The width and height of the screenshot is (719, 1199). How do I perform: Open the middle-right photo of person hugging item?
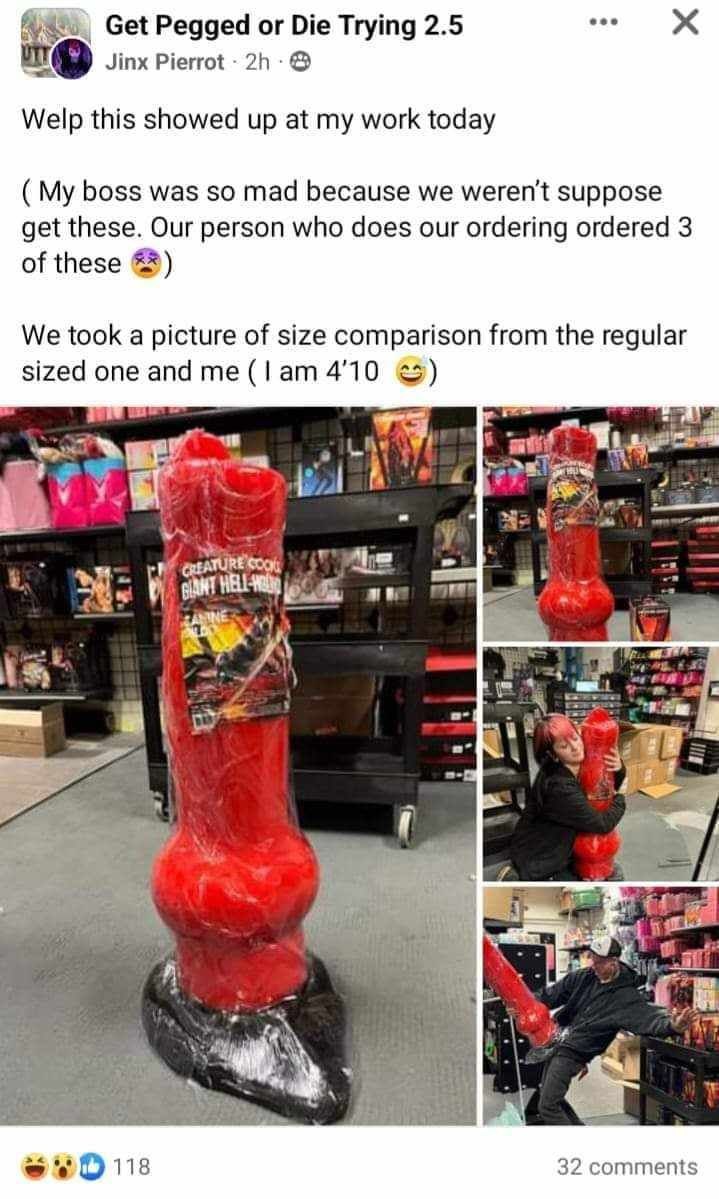pos(600,764)
